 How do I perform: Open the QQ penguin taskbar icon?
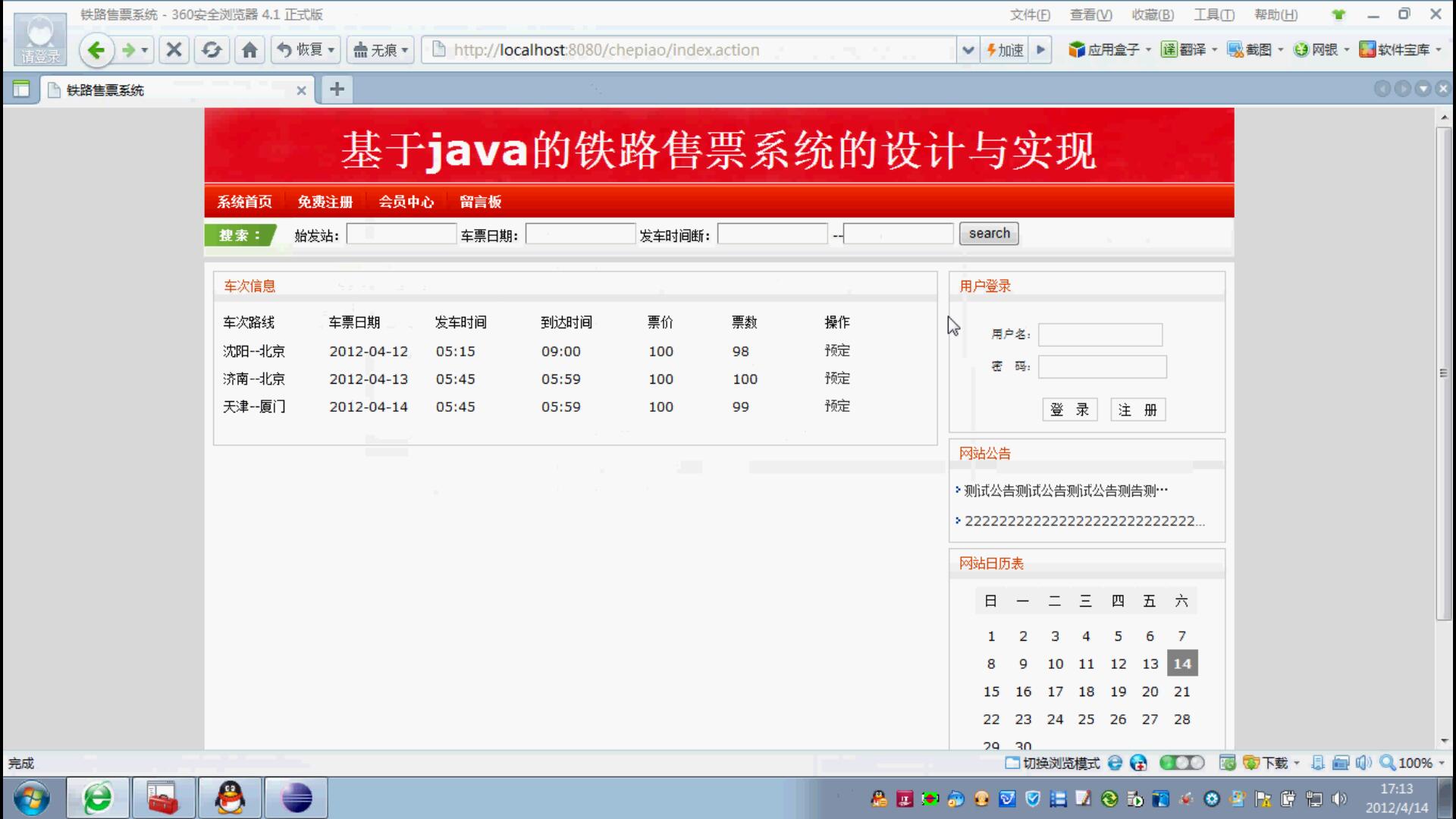(x=230, y=798)
